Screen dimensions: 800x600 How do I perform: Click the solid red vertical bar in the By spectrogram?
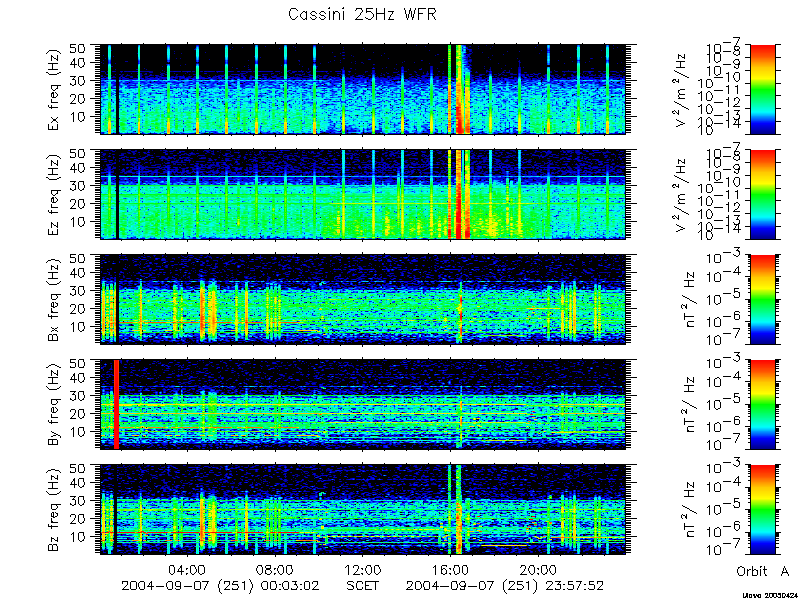(116, 405)
